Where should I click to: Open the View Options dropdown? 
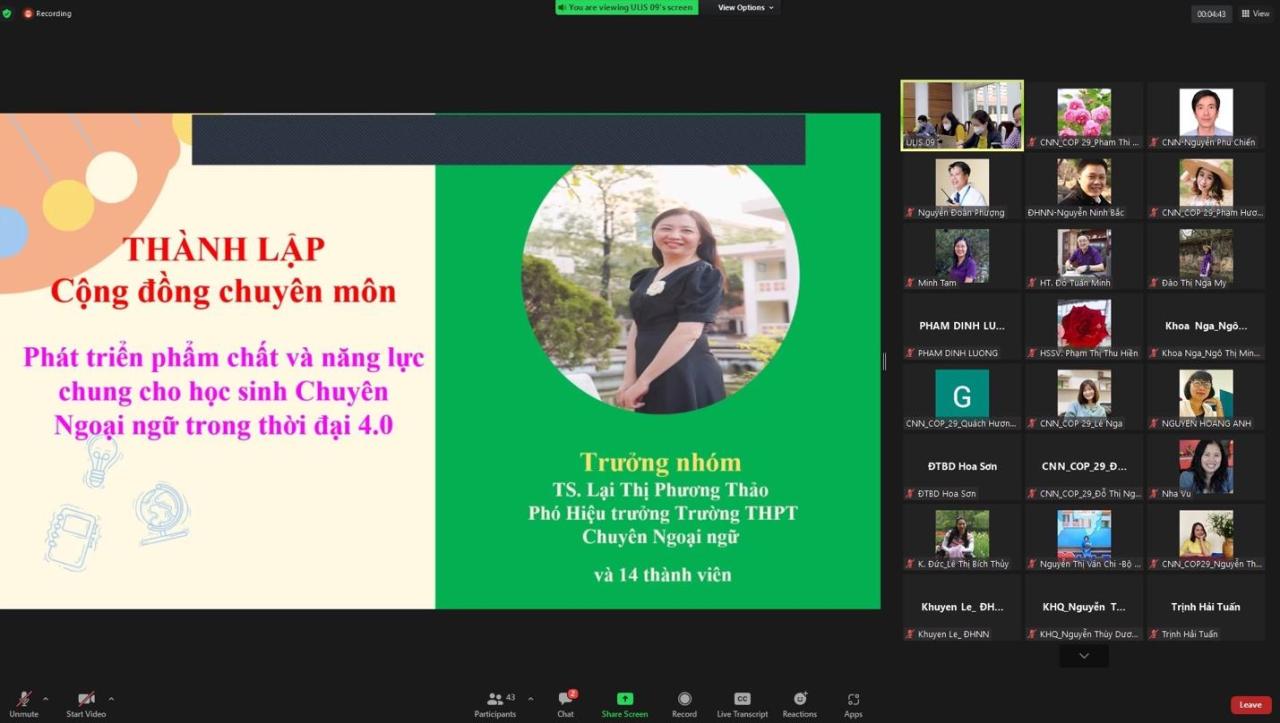(x=745, y=8)
